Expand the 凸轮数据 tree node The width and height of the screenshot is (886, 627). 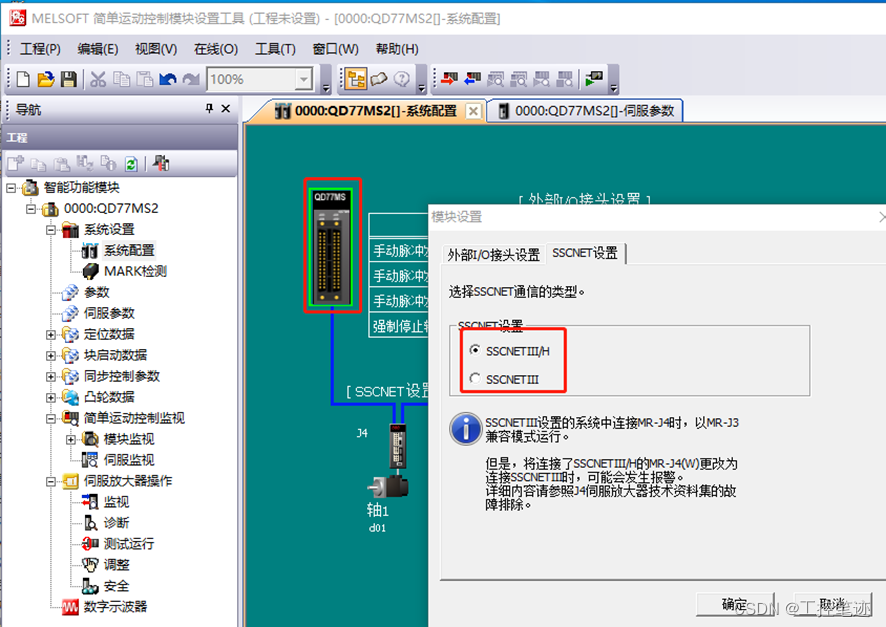(x=51, y=397)
